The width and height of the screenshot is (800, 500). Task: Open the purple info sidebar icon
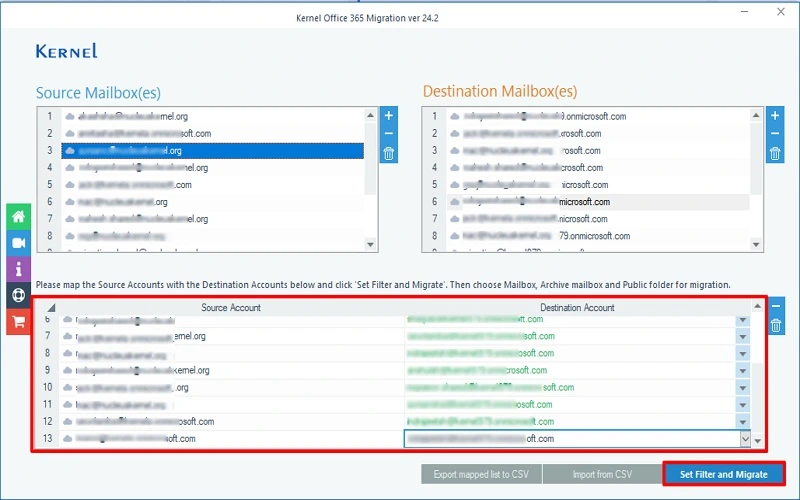click(18, 268)
